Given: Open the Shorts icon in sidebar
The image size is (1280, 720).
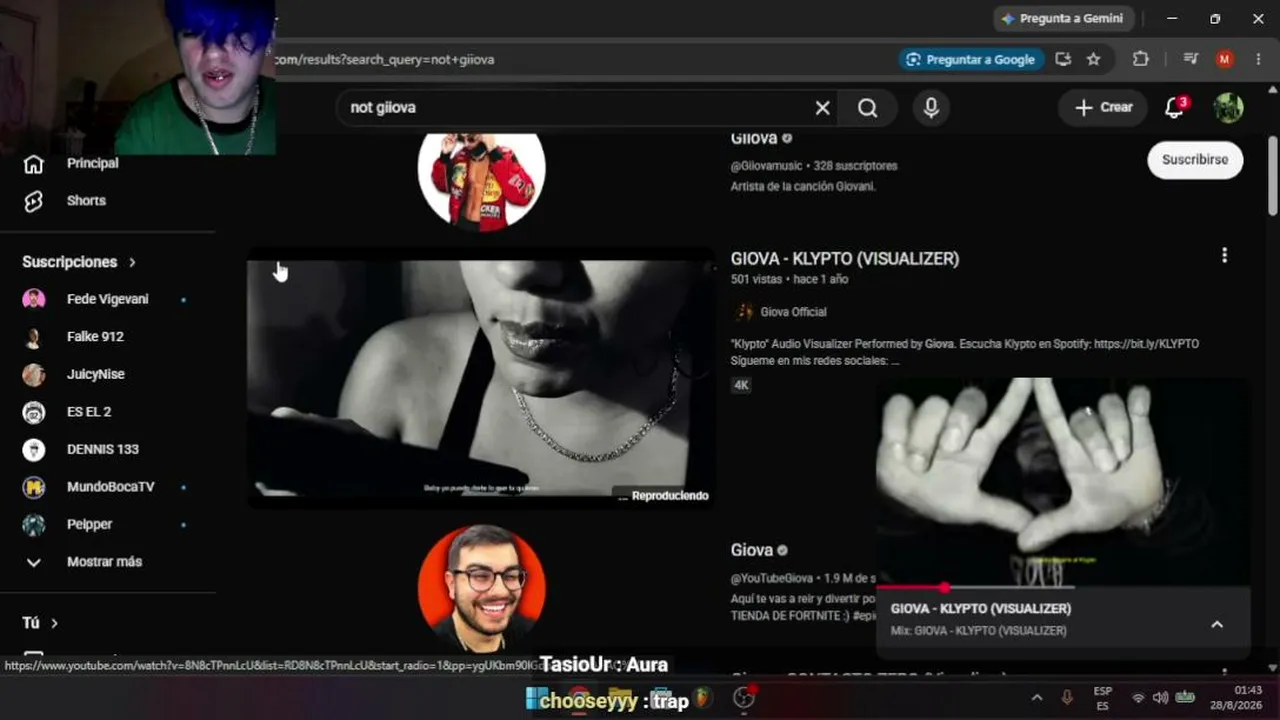Looking at the screenshot, I should tap(34, 201).
